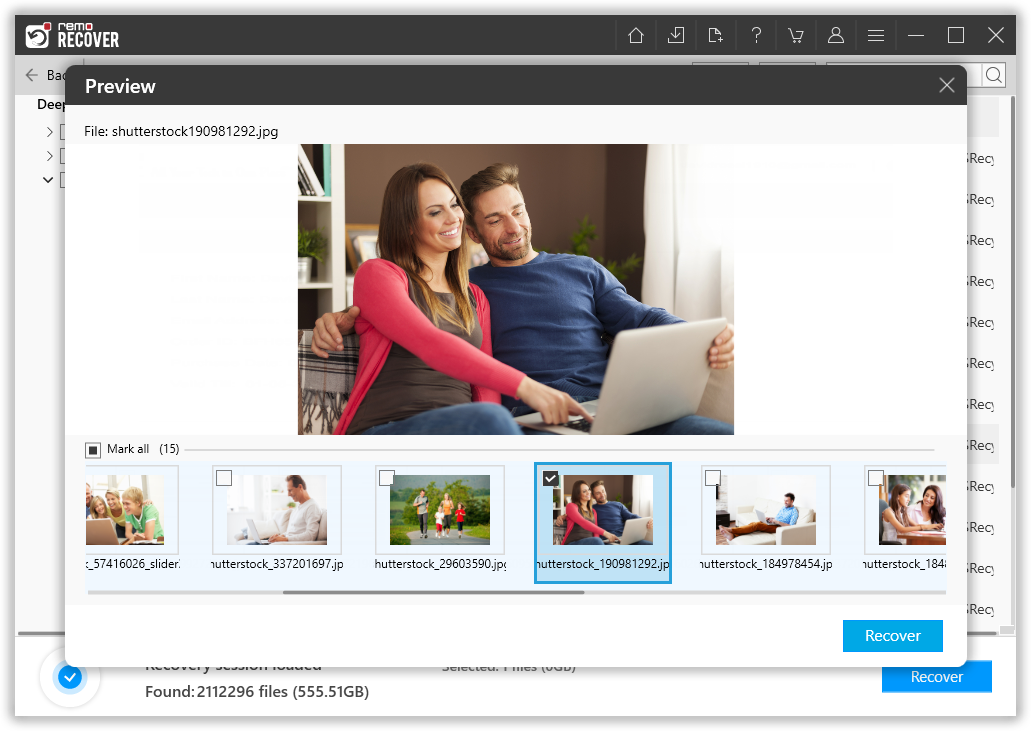
Task: Click the Home icon in the toolbar
Action: point(635,34)
